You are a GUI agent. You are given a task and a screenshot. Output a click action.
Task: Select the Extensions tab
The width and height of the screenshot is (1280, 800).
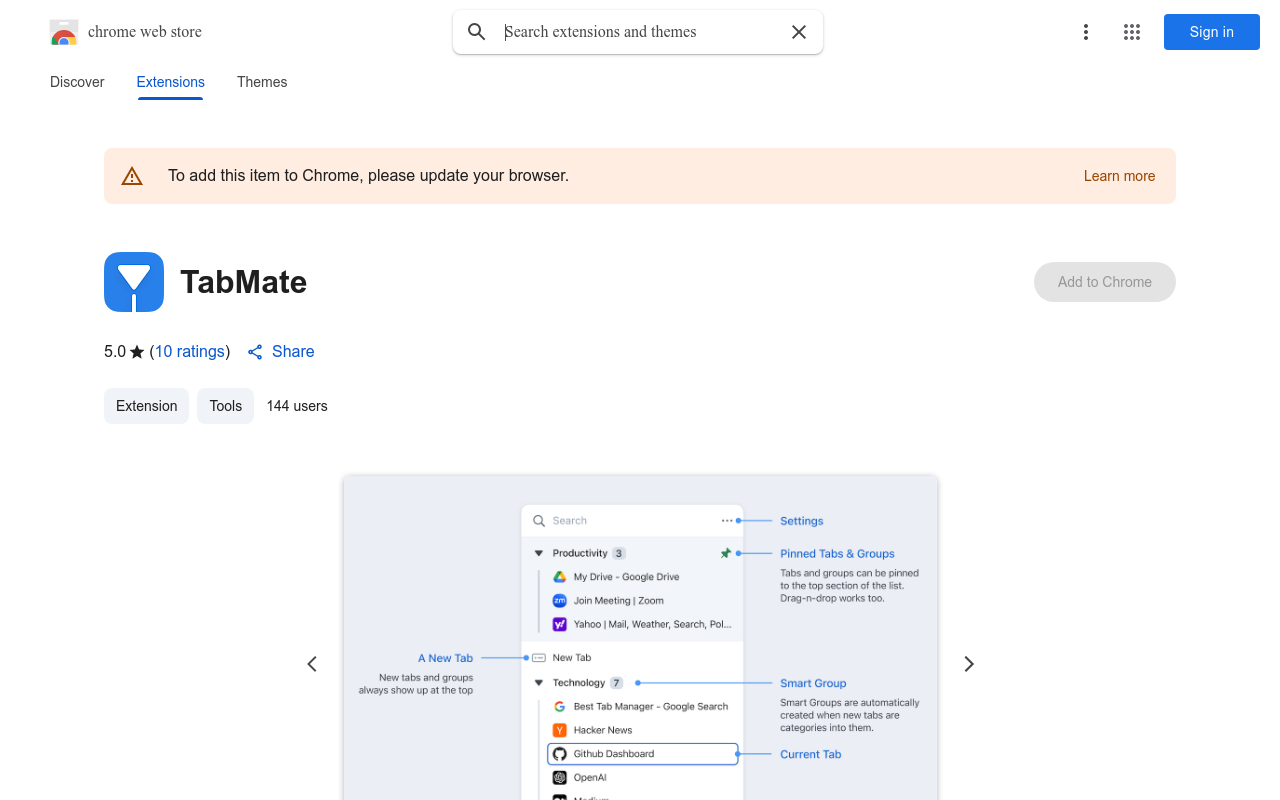(171, 82)
